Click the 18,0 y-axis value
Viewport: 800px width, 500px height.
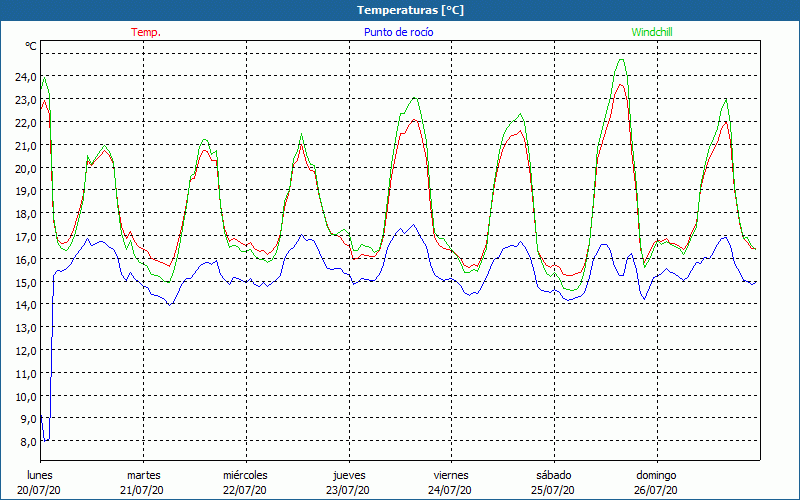26,214
